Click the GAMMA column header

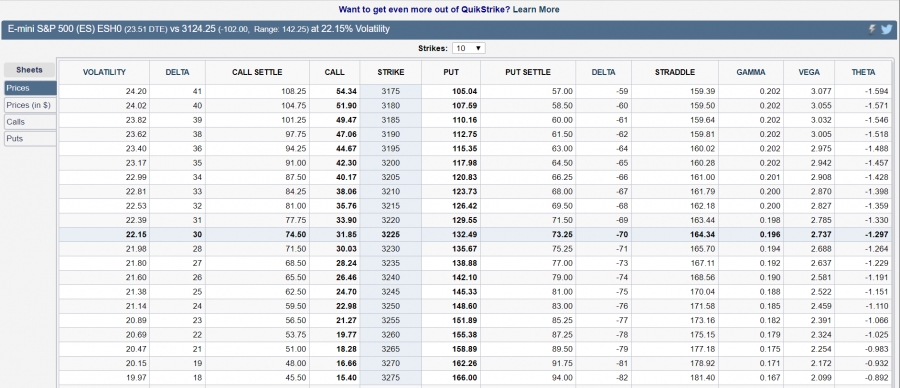(751, 72)
